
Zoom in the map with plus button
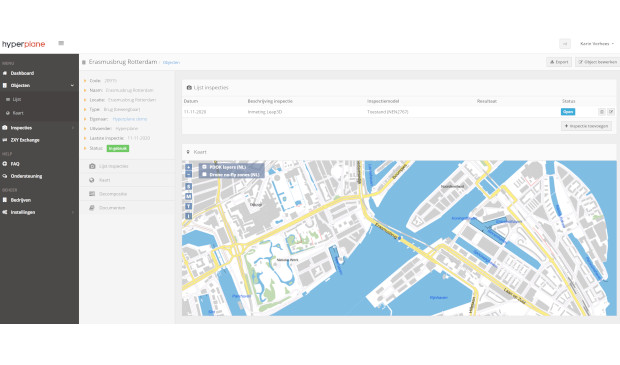pos(189,167)
